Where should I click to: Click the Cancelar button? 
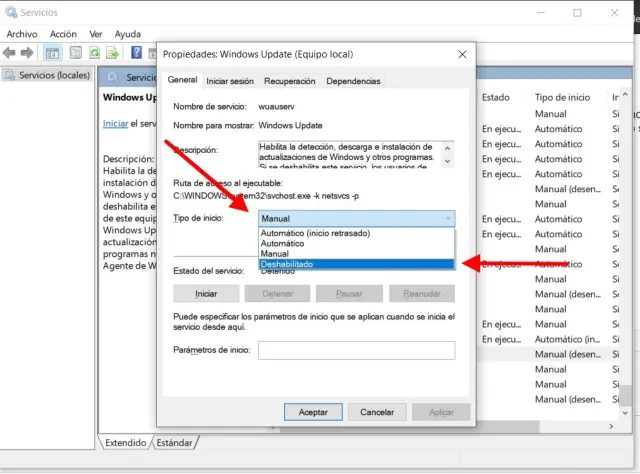[377, 412]
